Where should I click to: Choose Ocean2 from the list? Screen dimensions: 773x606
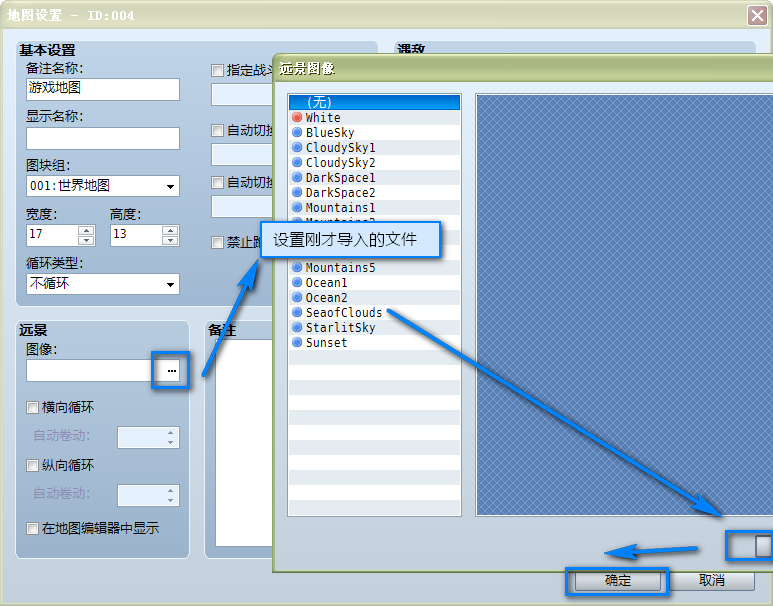click(x=374, y=297)
